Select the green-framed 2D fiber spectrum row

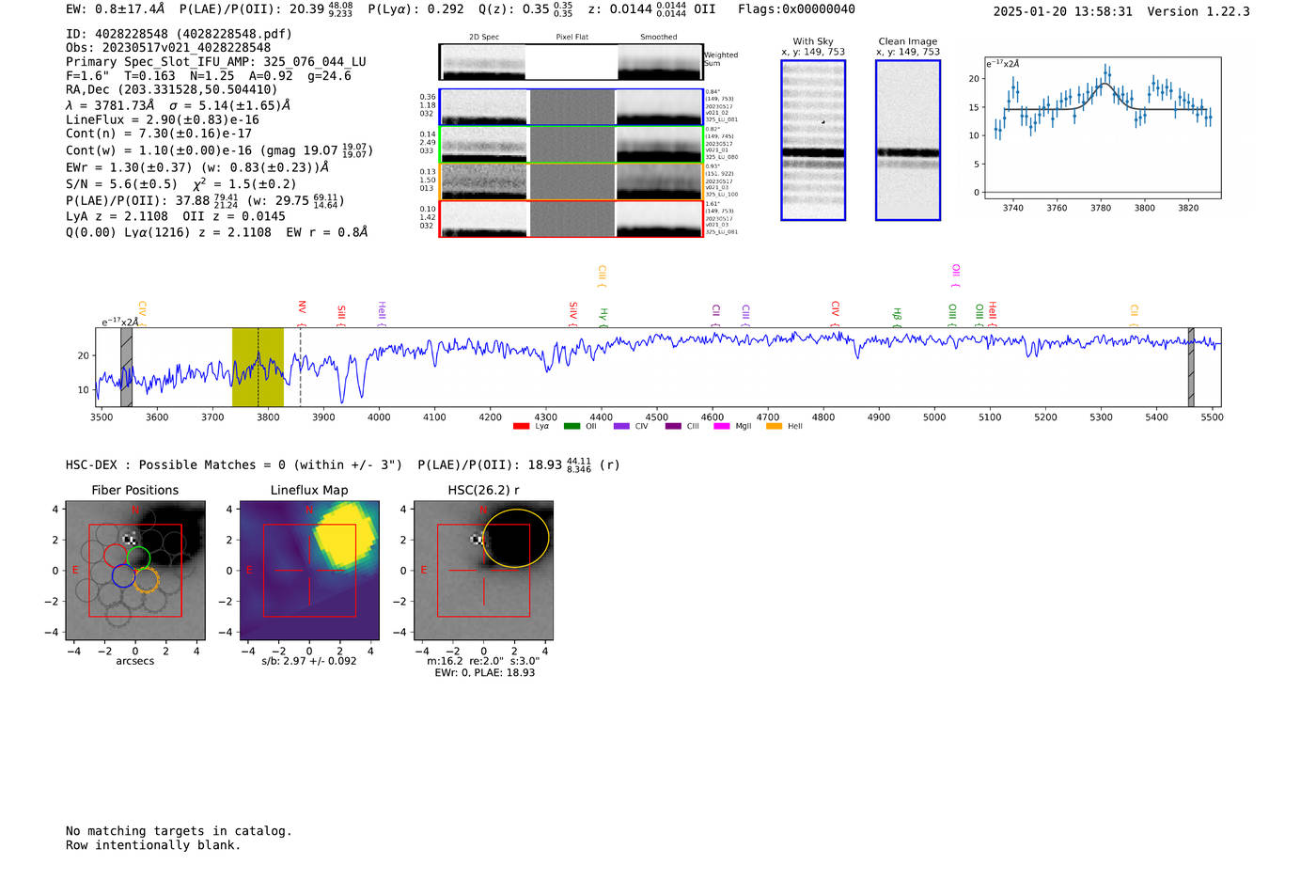(x=572, y=145)
